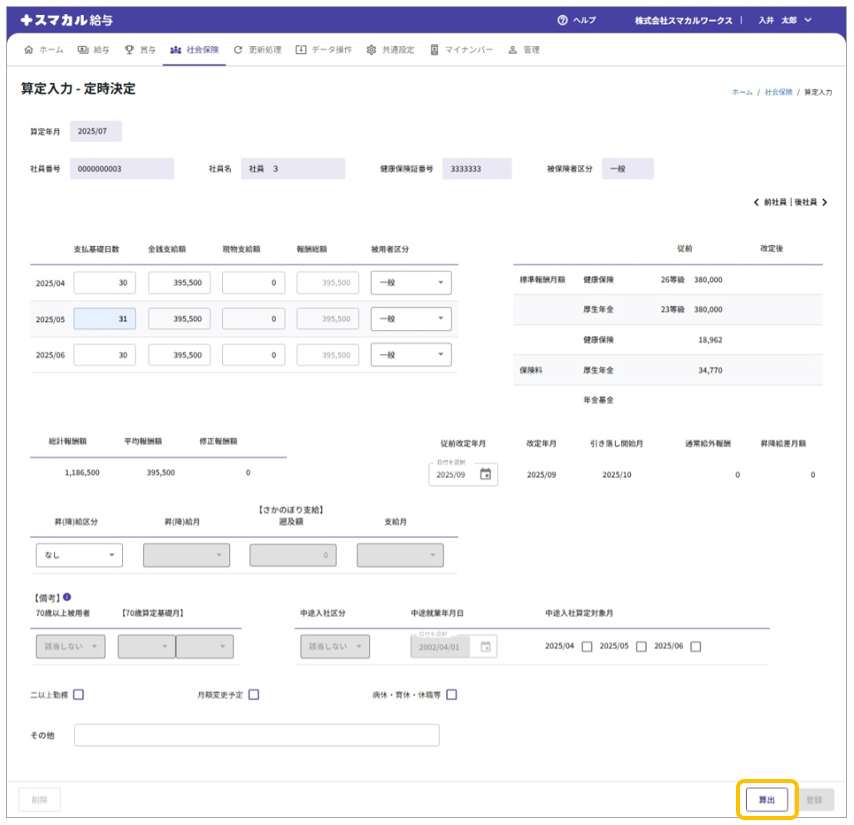
Task: Click the info icon beside 備考
Action: coord(67,597)
